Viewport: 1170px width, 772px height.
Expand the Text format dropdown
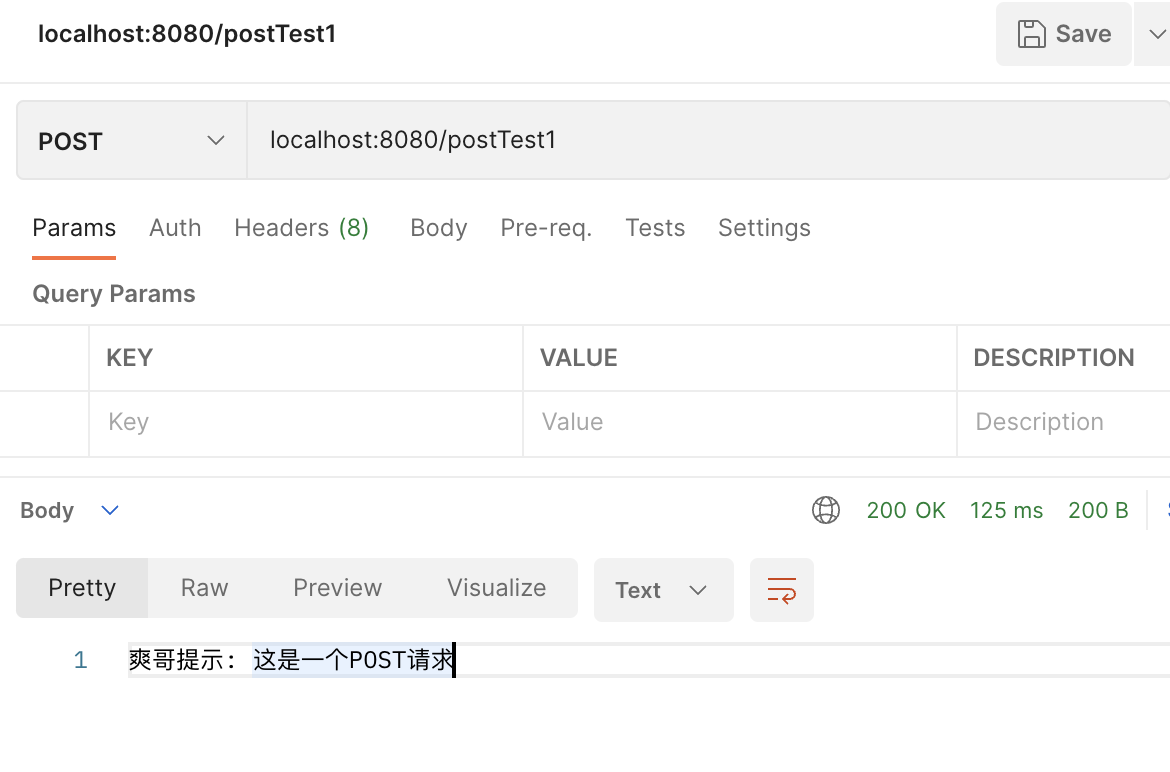[x=663, y=590]
